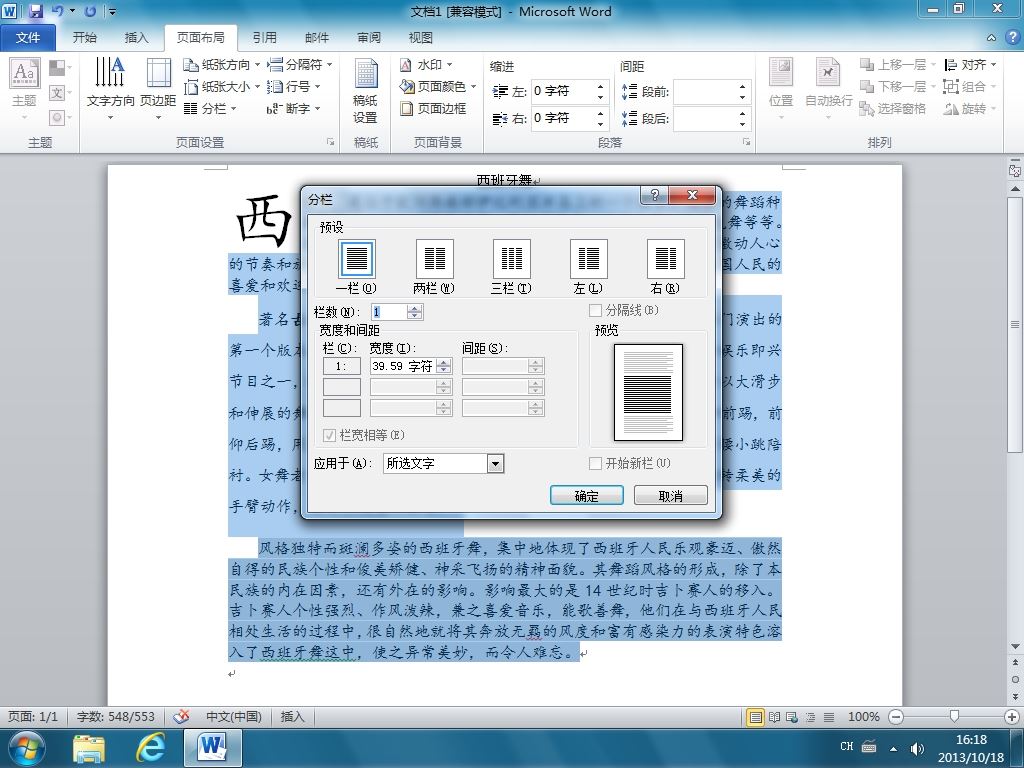Click language Chinese (China) in status bar
The height and width of the screenshot is (768, 1024).
[x=234, y=716]
